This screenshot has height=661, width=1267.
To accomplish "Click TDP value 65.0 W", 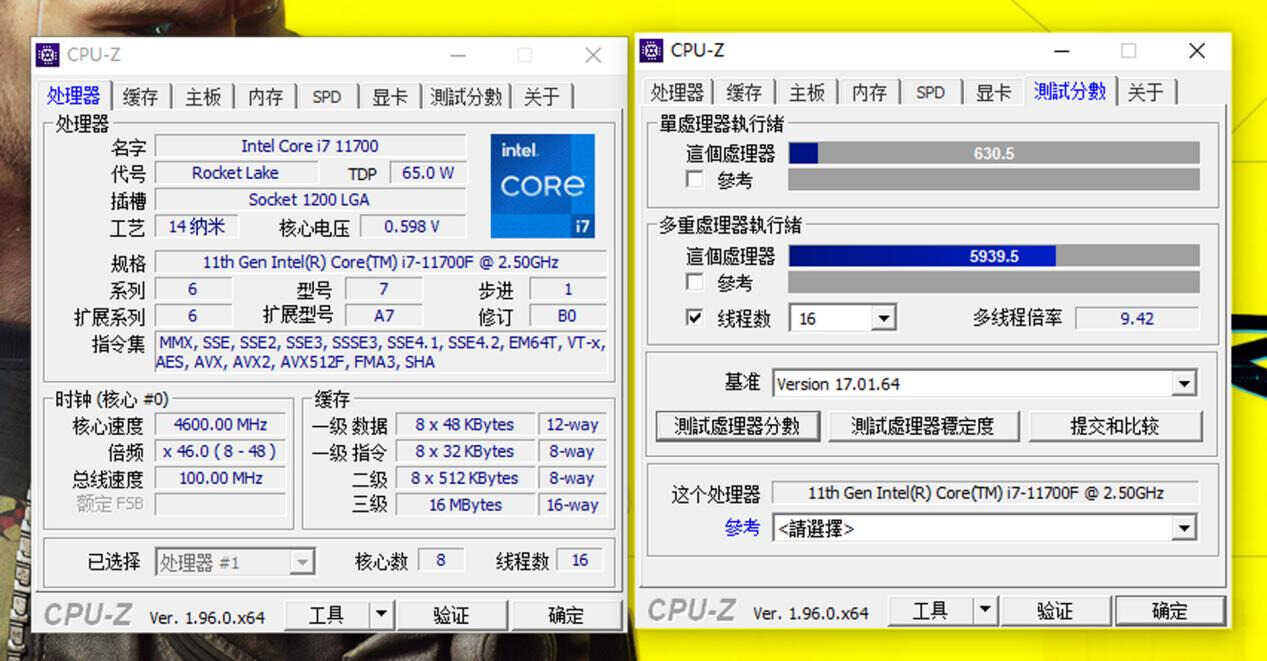I will 428,173.
